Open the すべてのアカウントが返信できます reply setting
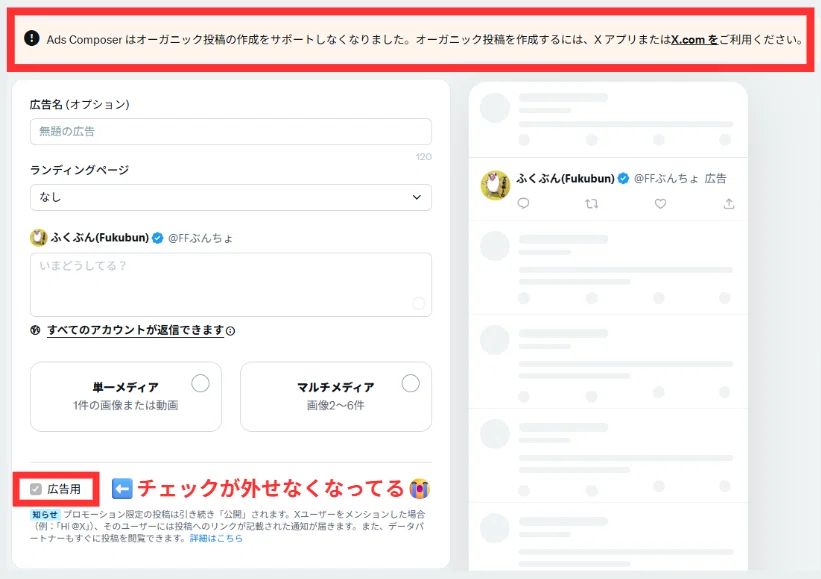 pos(136,330)
